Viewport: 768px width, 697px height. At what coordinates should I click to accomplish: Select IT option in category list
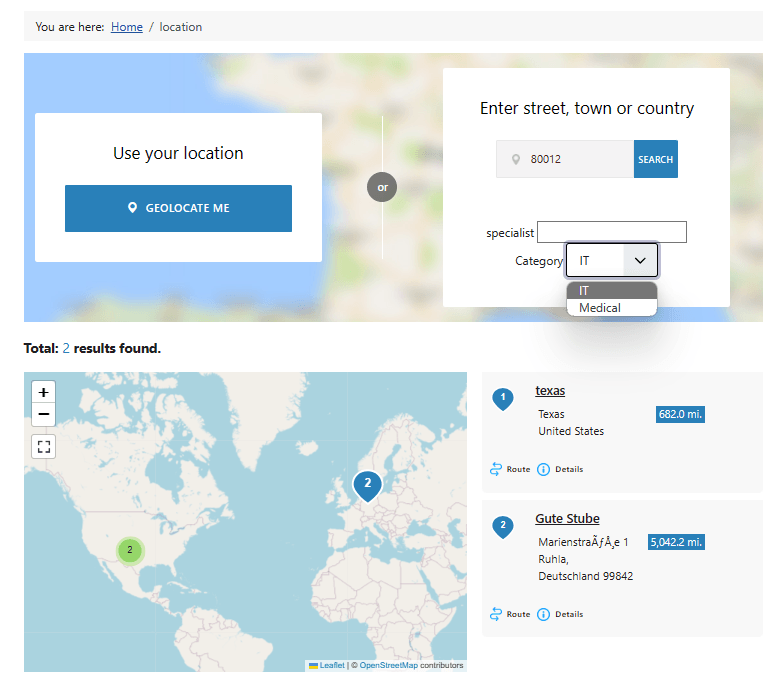click(611, 291)
